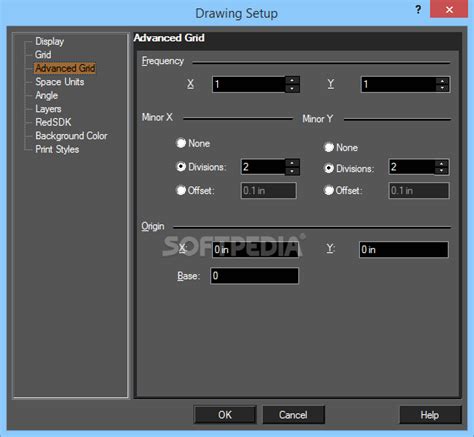Viewport: 474px width, 437px height.
Task: Select None for Minor X
Action: tap(193, 143)
